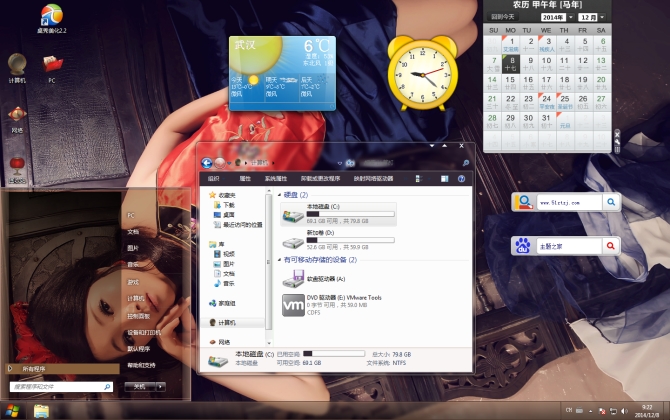Open the year 2014年 dropdown in calendar

tap(570, 17)
